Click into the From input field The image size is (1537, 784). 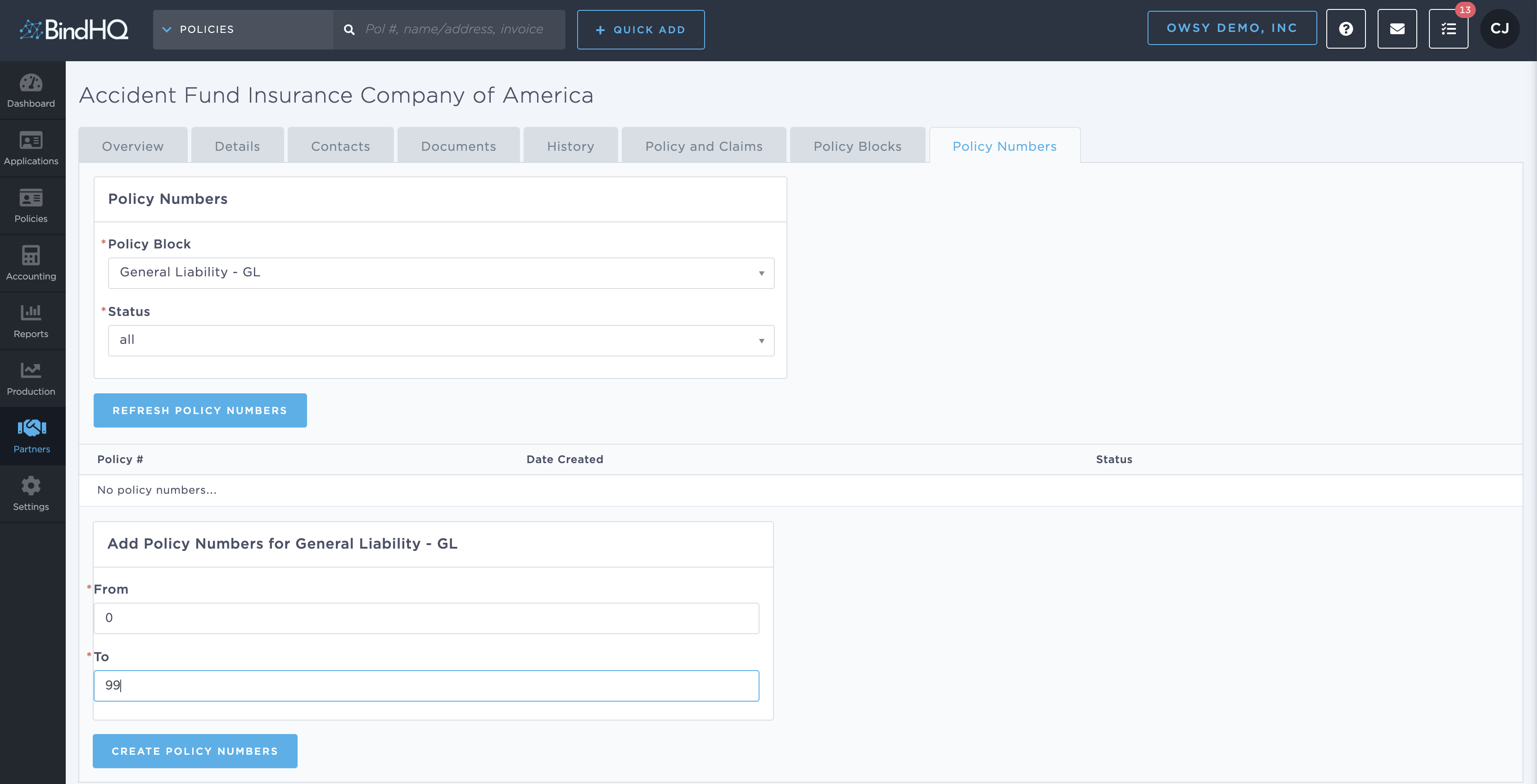(x=426, y=617)
